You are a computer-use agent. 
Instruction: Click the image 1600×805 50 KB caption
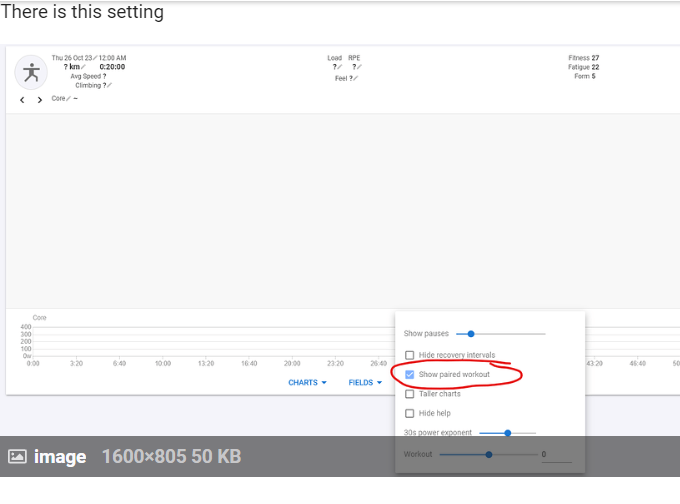tap(137, 456)
